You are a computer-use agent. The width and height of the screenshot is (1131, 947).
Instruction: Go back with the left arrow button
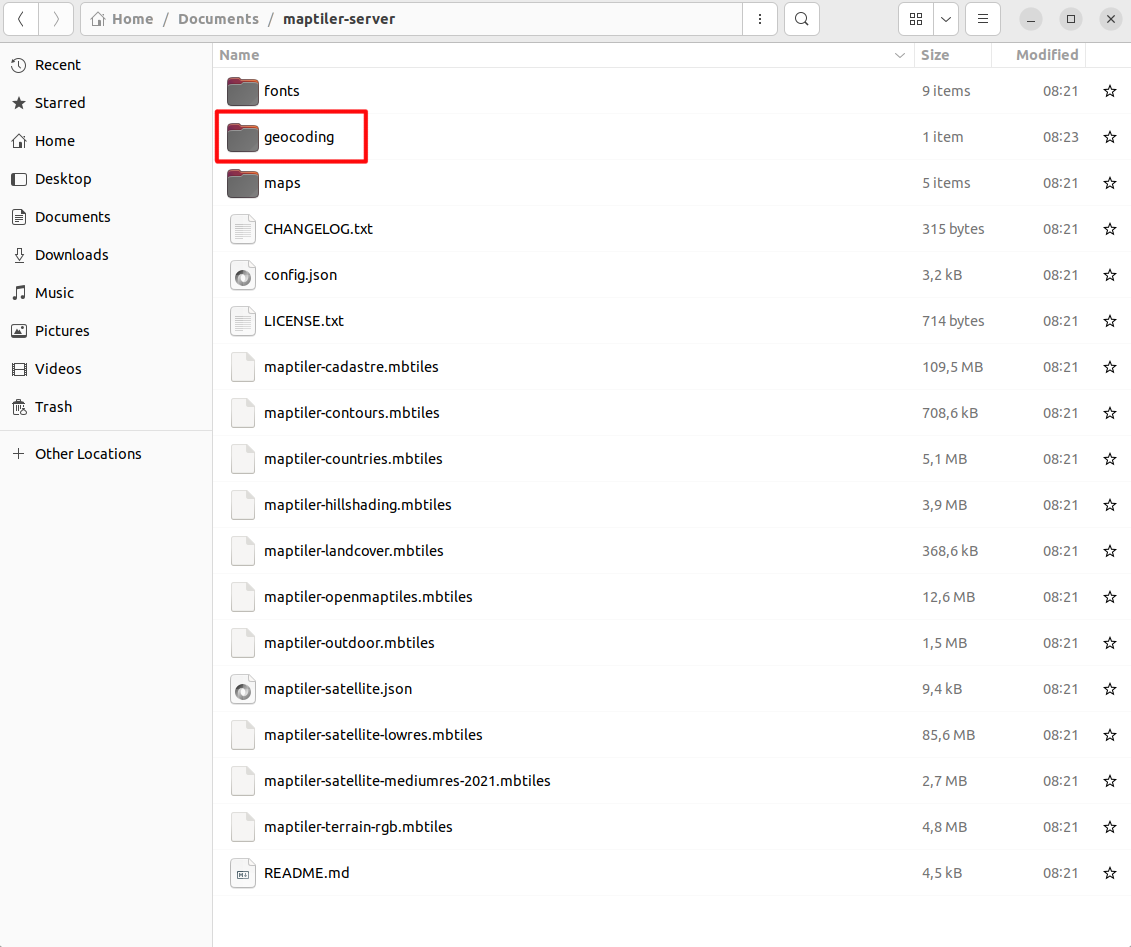21,19
